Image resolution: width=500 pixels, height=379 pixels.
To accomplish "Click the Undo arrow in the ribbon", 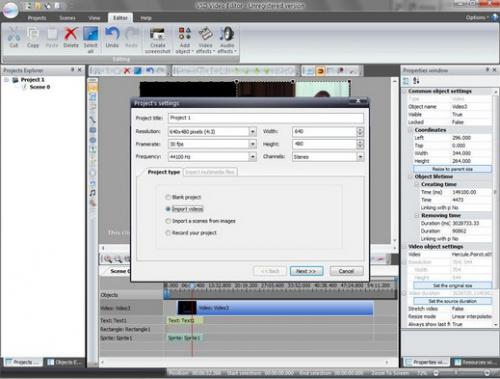I will coord(112,37).
